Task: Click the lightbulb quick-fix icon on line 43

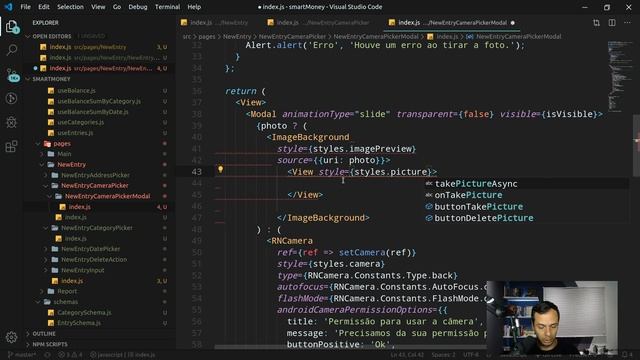Action: coord(220,169)
